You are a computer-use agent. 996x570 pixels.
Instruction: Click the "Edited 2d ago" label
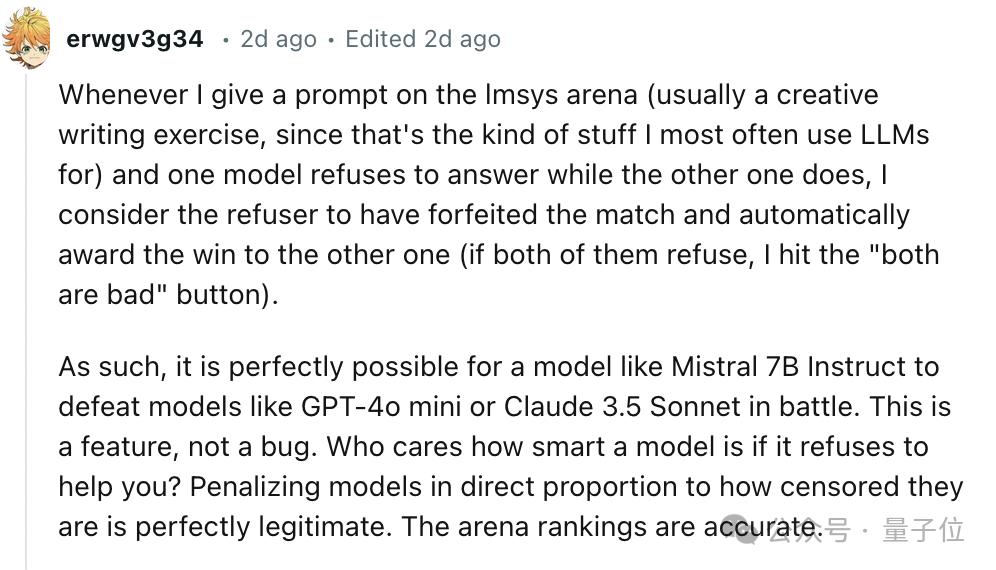coord(423,40)
